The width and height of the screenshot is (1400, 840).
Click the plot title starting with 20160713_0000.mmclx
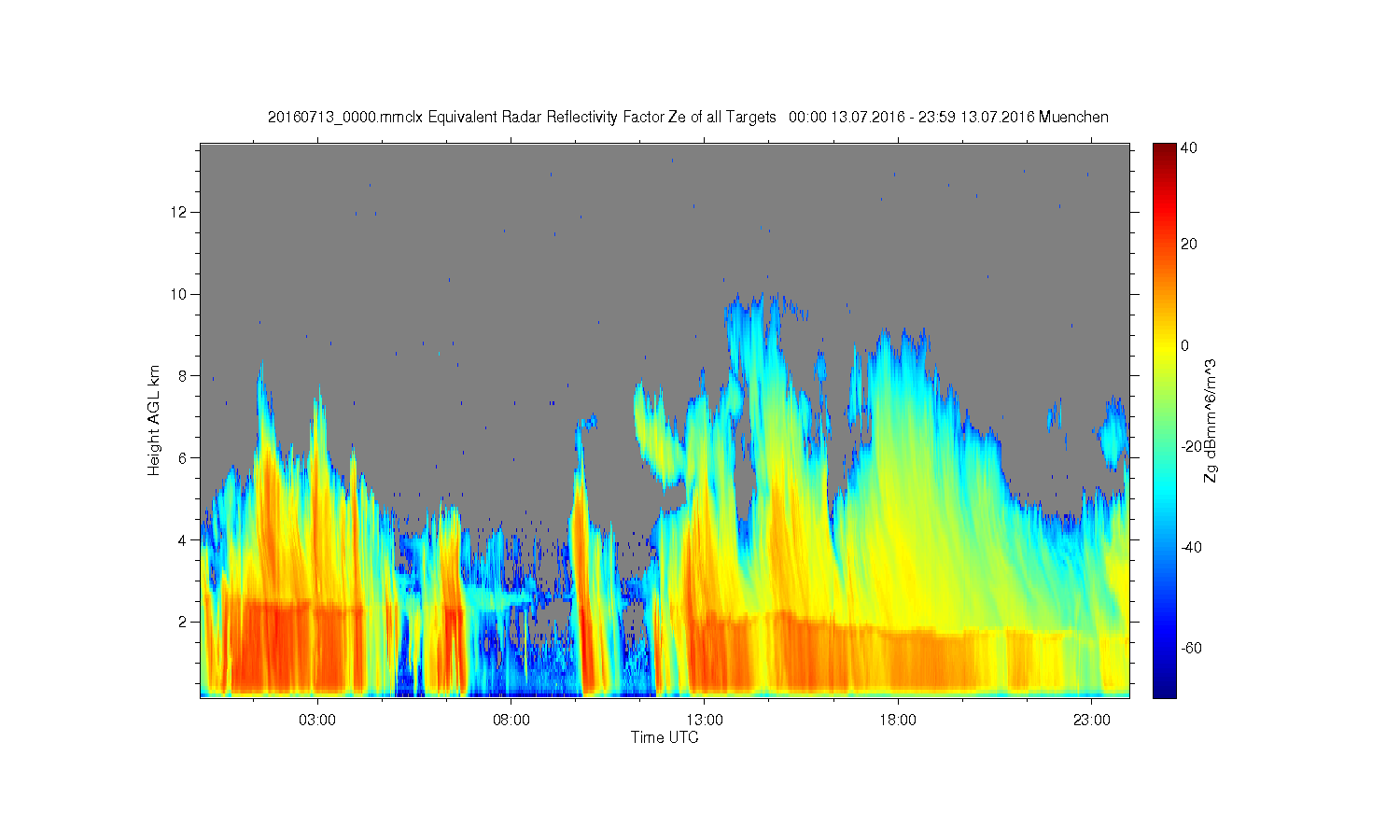coord(688,117)
